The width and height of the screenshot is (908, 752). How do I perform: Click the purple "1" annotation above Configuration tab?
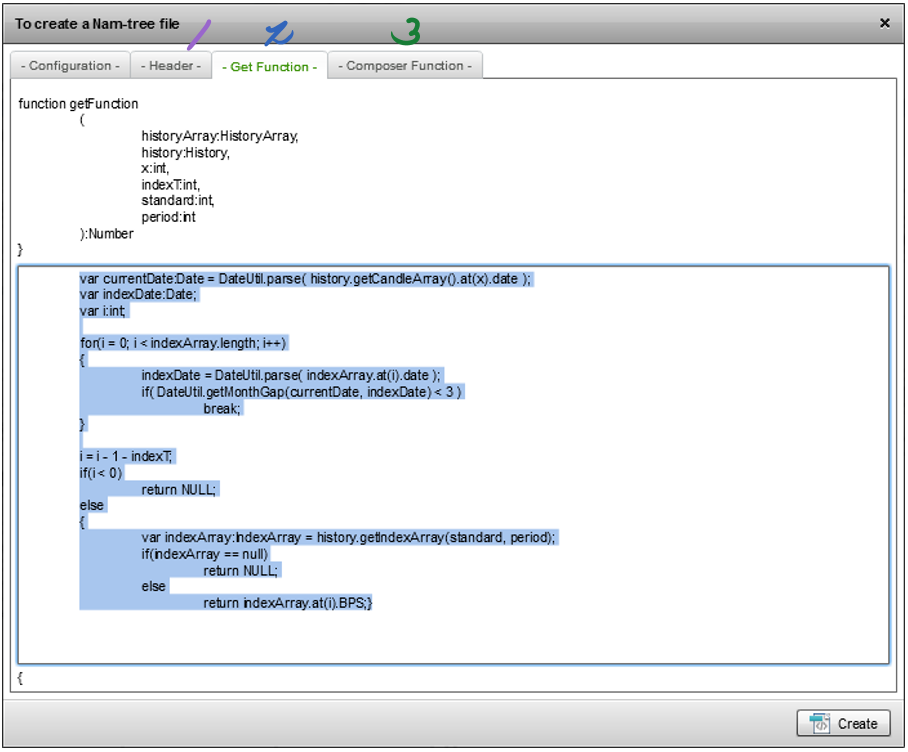197,34
